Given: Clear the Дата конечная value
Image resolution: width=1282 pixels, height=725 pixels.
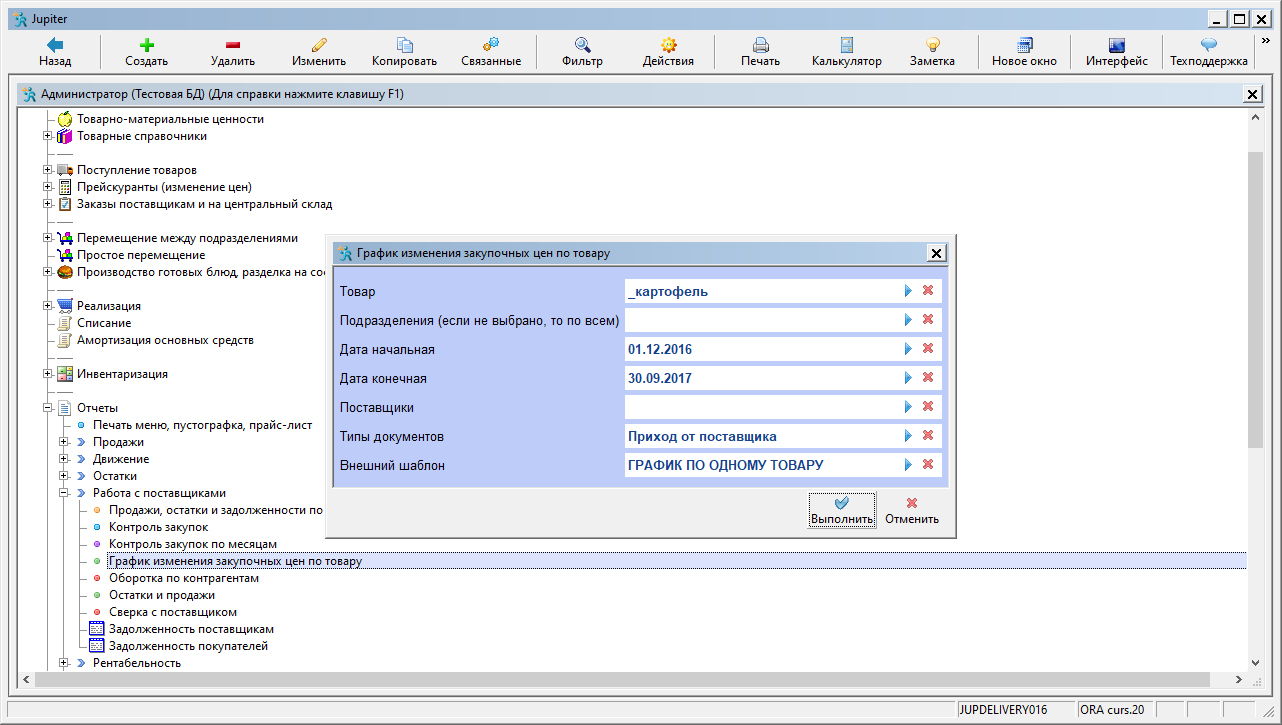Looking at the screenshot, I should (928, 378).
